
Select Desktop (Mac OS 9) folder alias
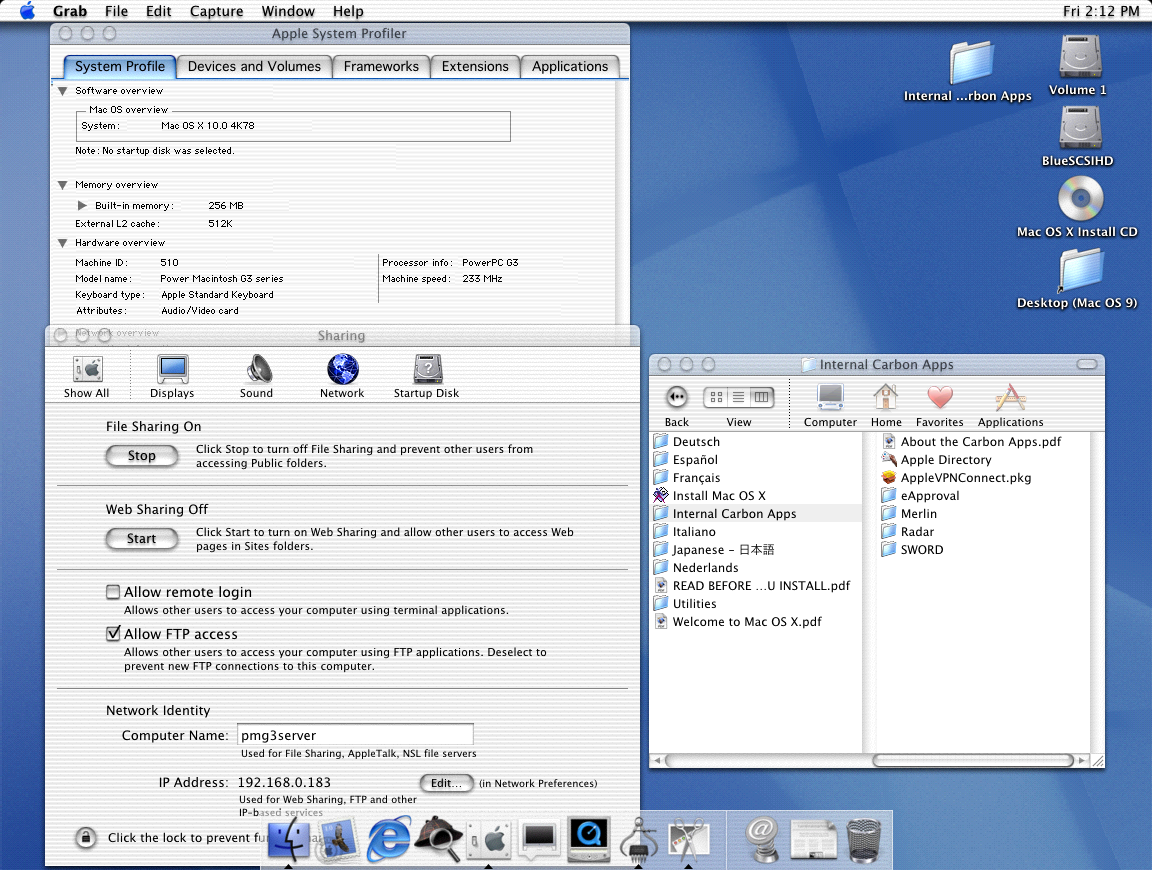click(1080, 269)
